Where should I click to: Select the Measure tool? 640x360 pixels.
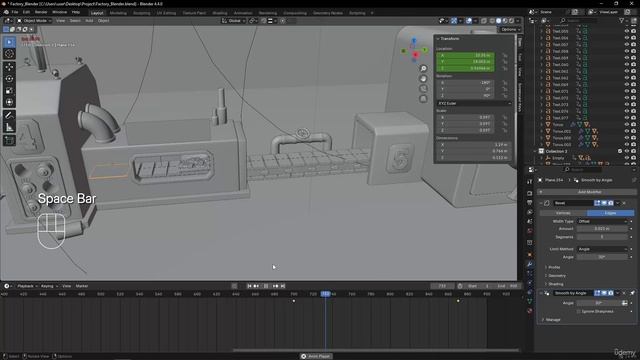[9, 127]
